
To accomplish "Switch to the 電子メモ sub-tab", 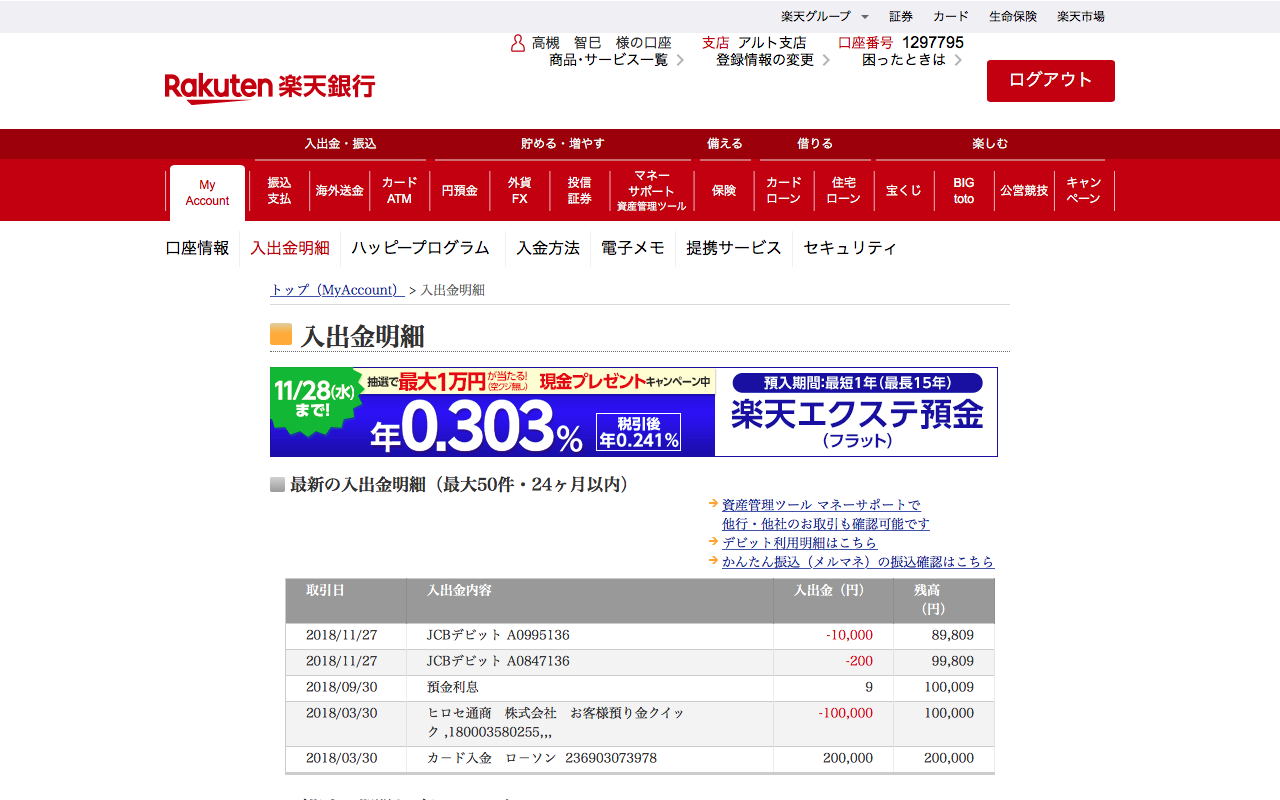I will click(633, 248).
